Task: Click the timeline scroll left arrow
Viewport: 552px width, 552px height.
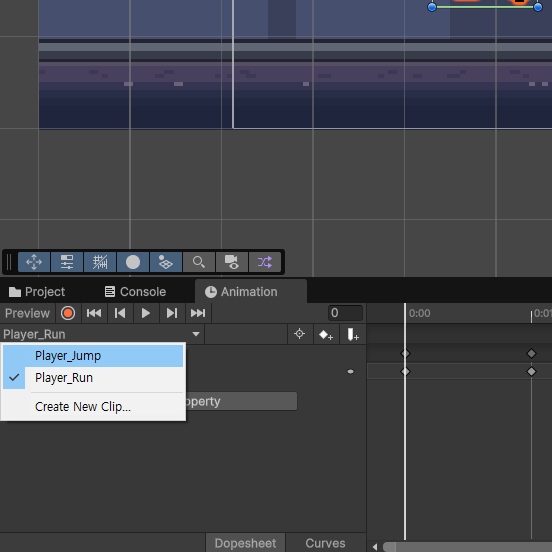Action: (375, 547)
